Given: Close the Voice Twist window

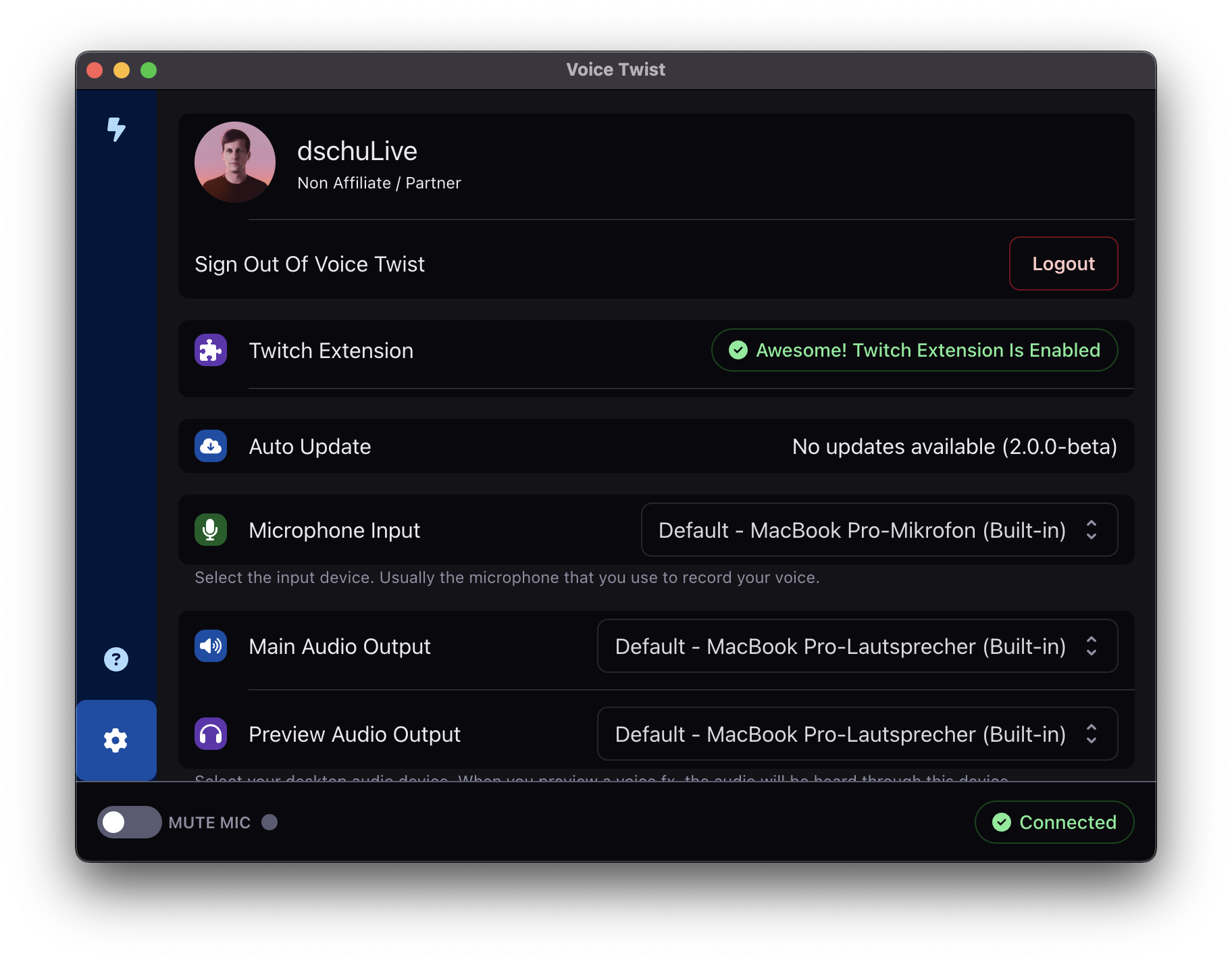Looking at the screenshot, I should coord(95,70).
